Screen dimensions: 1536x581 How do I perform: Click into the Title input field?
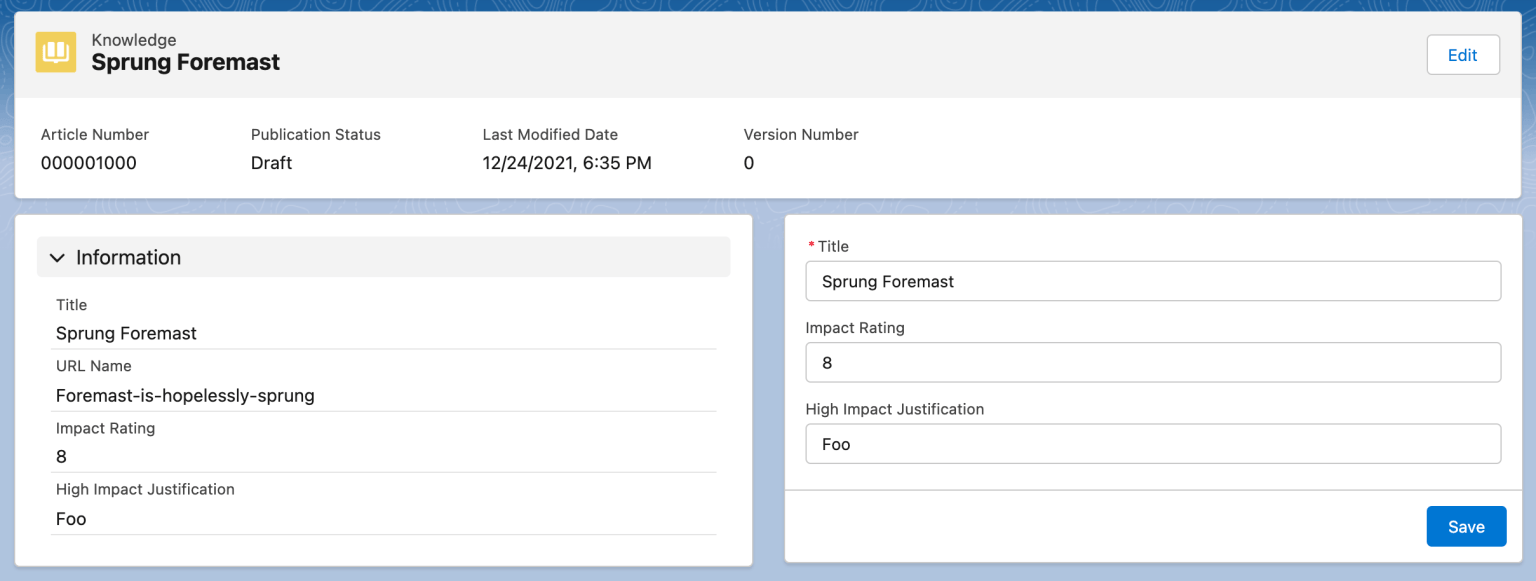tap(1153, 281)
